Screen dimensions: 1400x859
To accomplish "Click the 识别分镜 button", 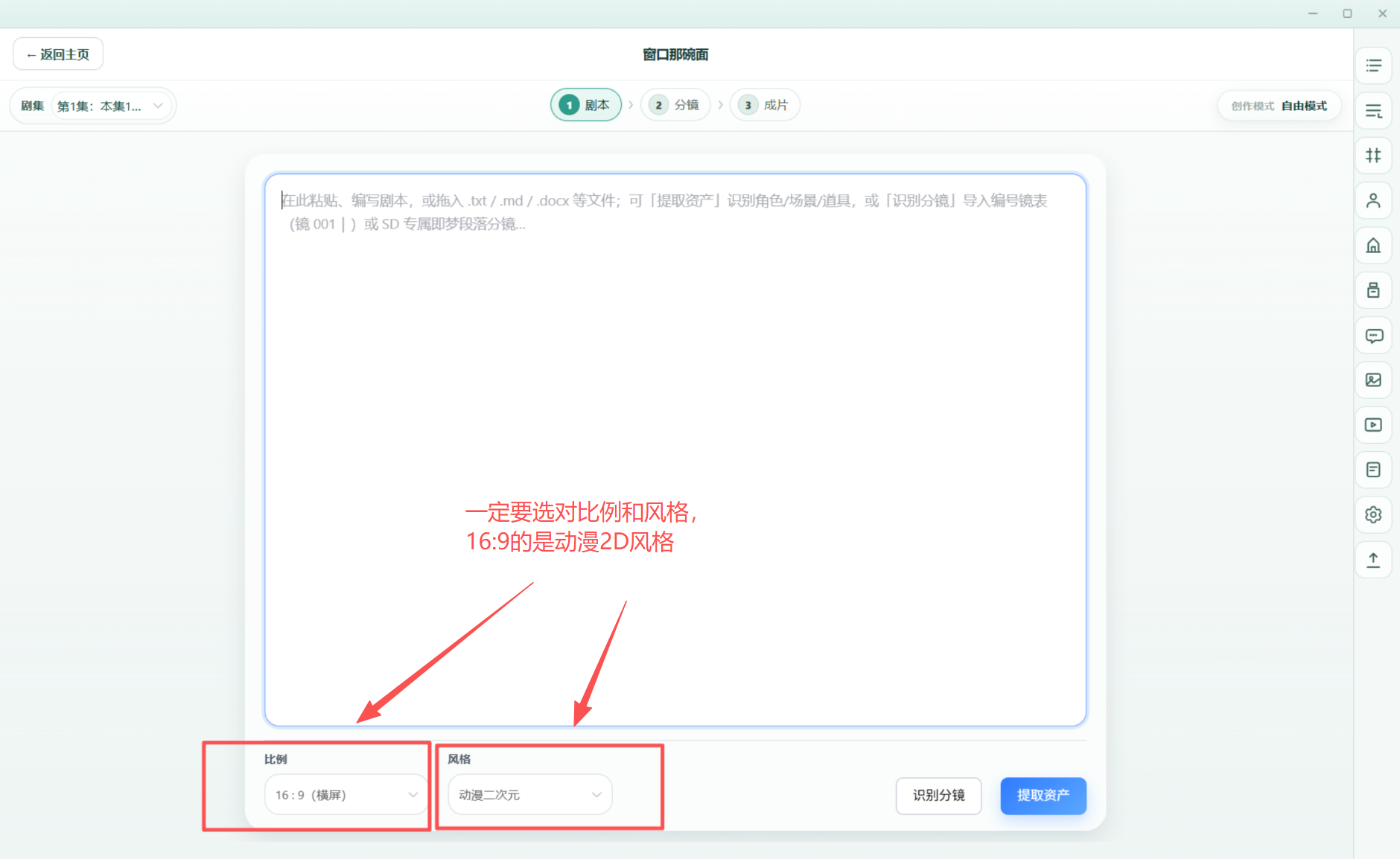I will [x=938, y=795].
